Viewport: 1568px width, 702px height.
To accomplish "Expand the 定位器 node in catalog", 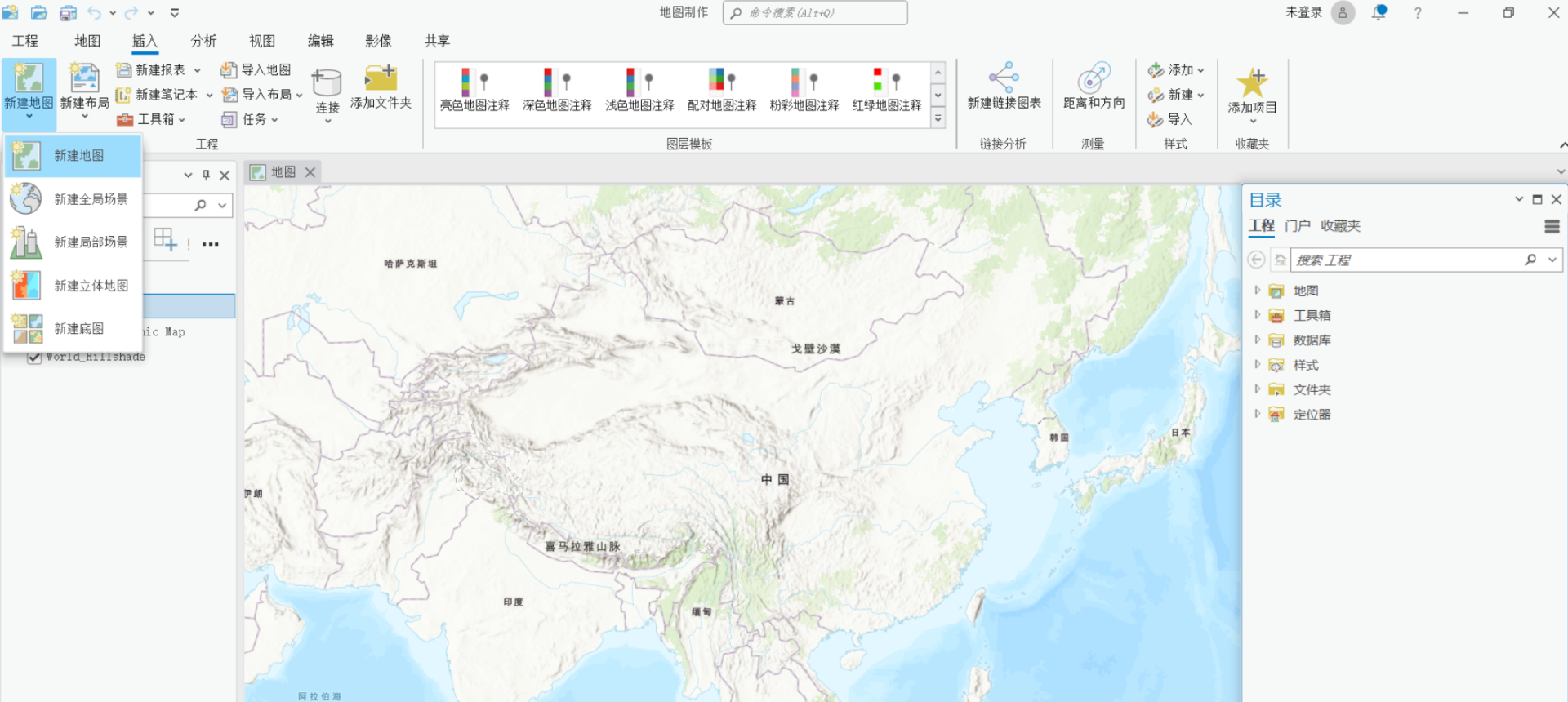I will click(x=1258, y=414).
